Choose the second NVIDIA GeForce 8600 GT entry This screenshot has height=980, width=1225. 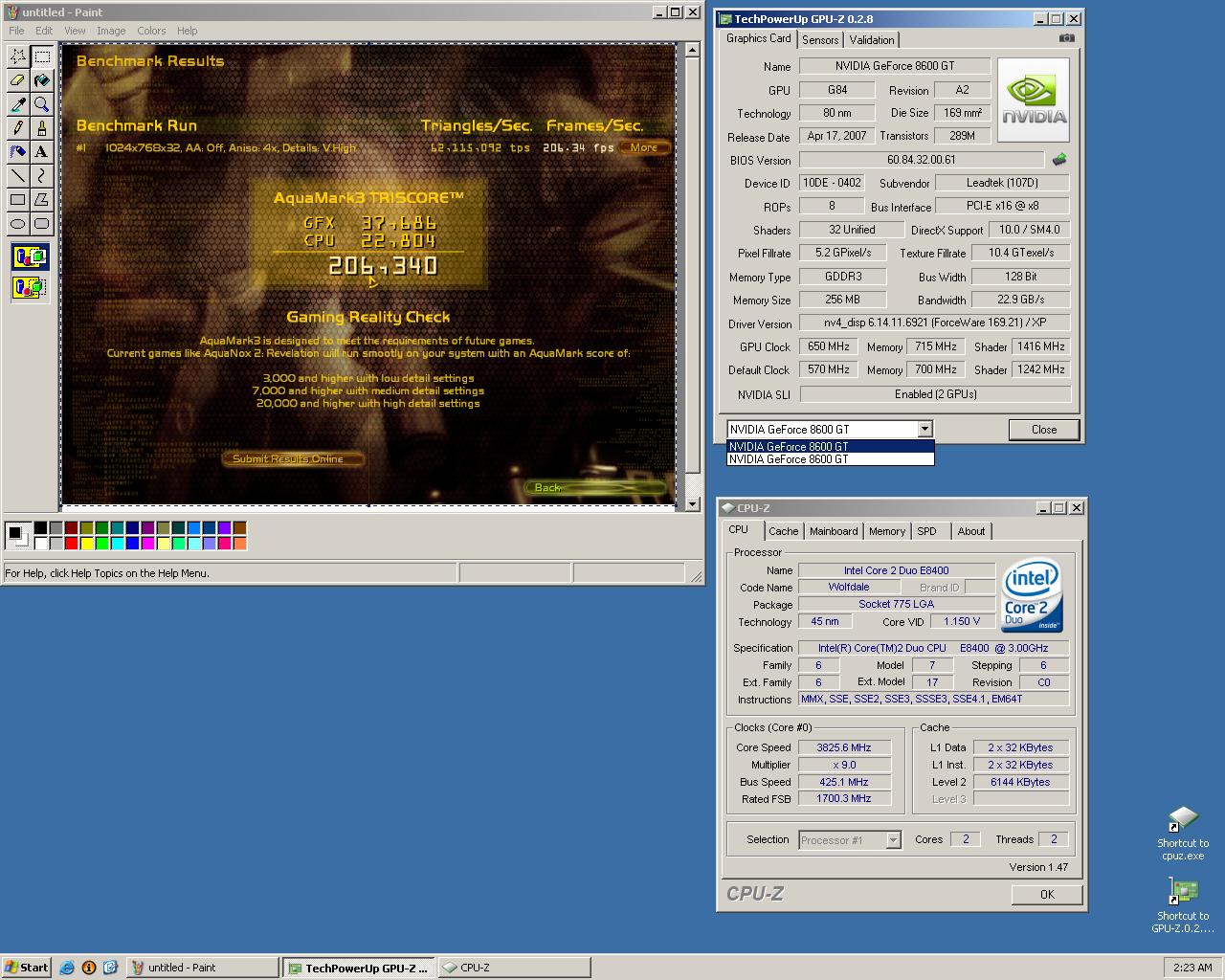830,459
